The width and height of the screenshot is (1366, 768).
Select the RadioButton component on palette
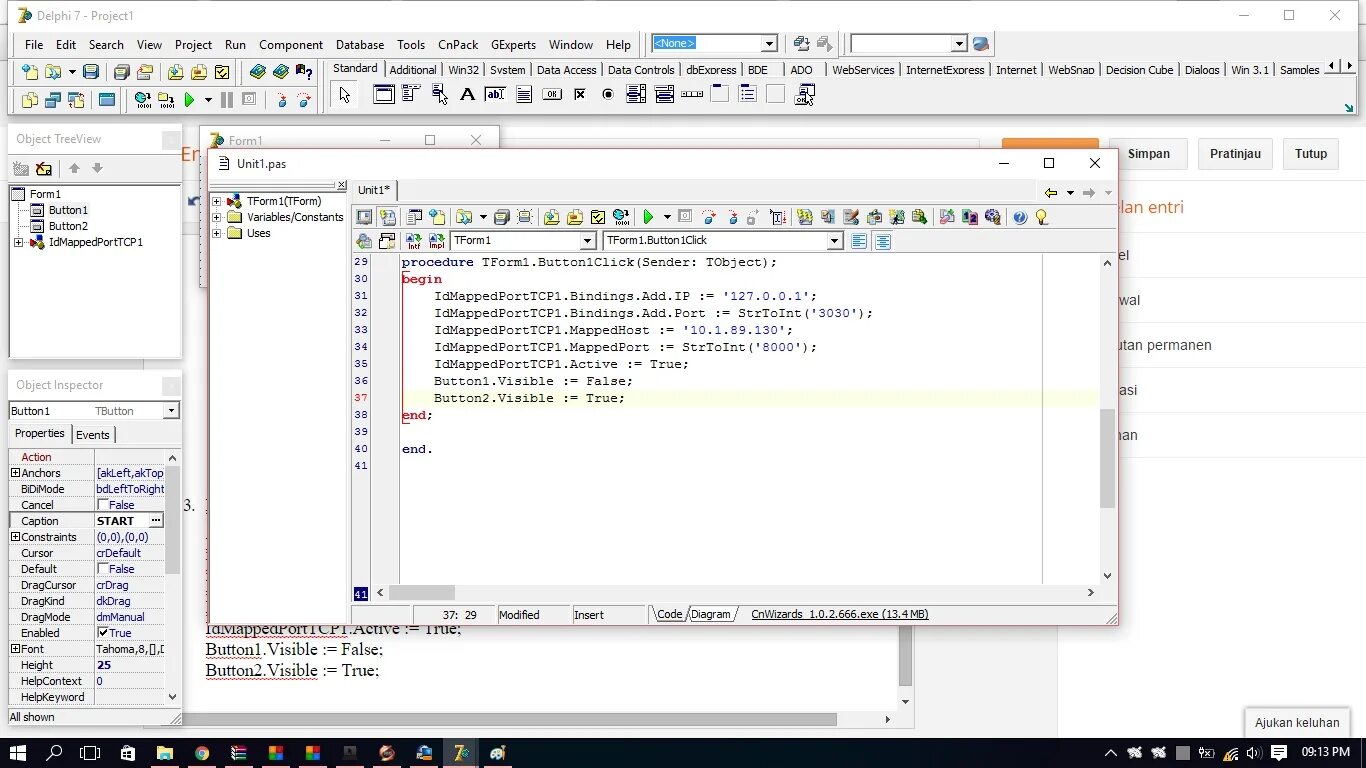[608, 95]
